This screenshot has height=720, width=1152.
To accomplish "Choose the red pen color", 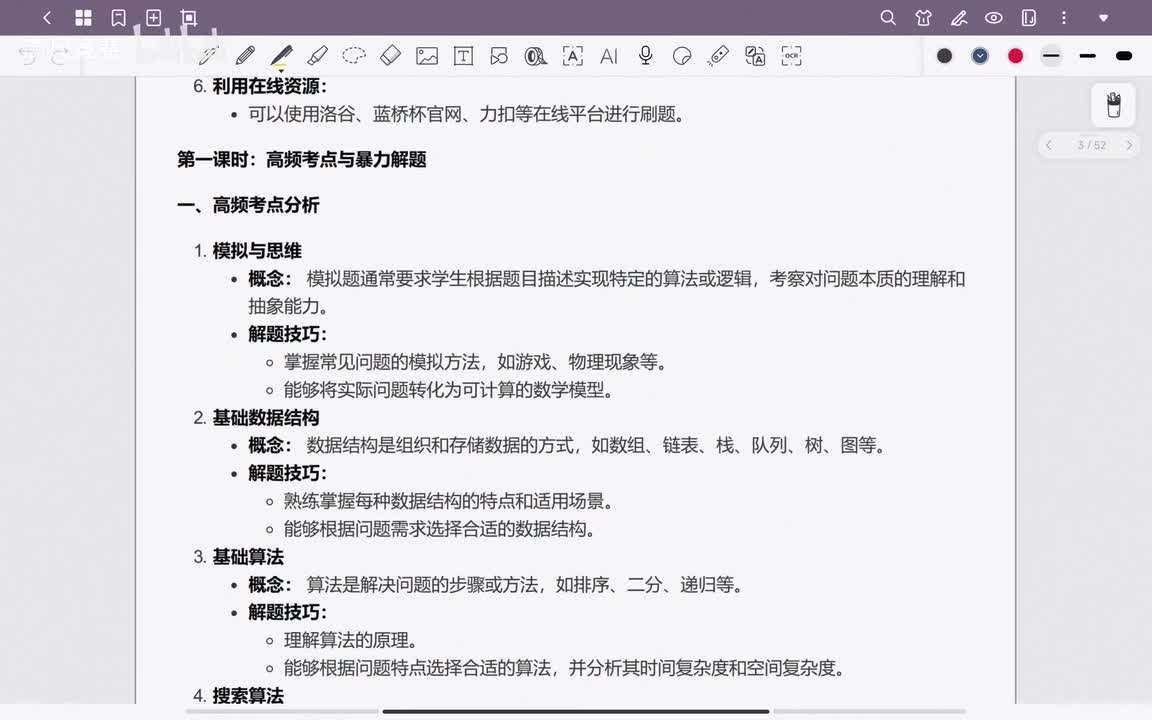I will coord(1015,56).
